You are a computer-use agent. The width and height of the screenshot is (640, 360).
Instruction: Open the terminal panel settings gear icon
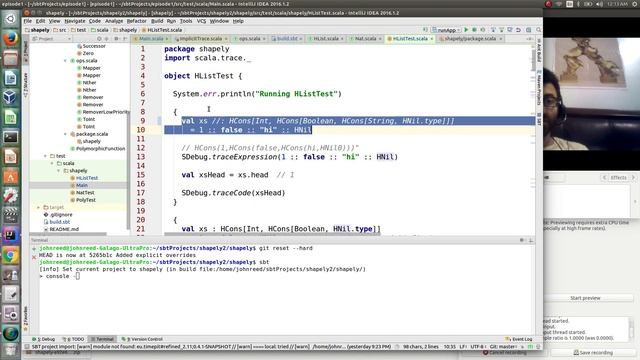[522, 240]
